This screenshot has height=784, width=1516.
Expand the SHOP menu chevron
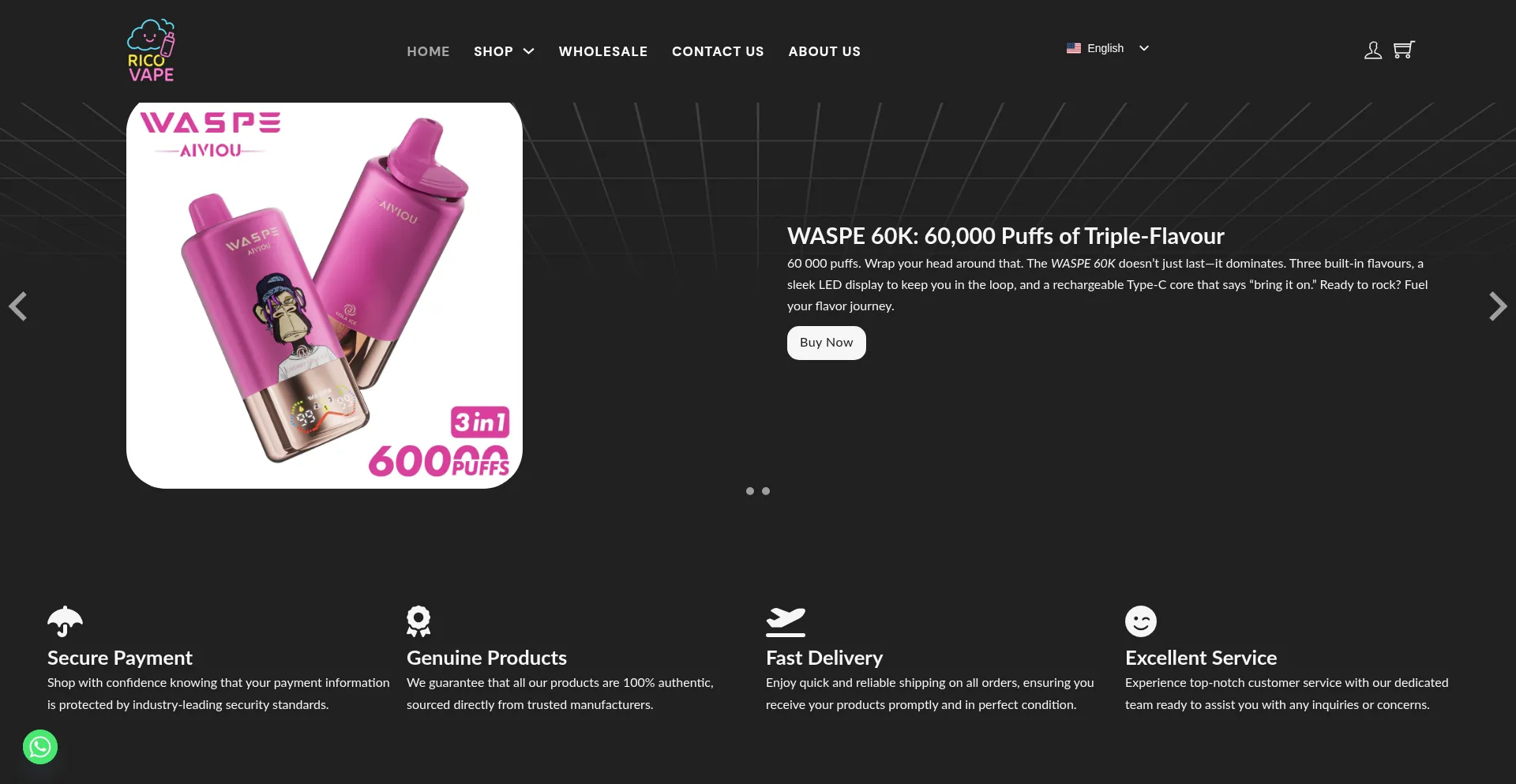point(529,51)
